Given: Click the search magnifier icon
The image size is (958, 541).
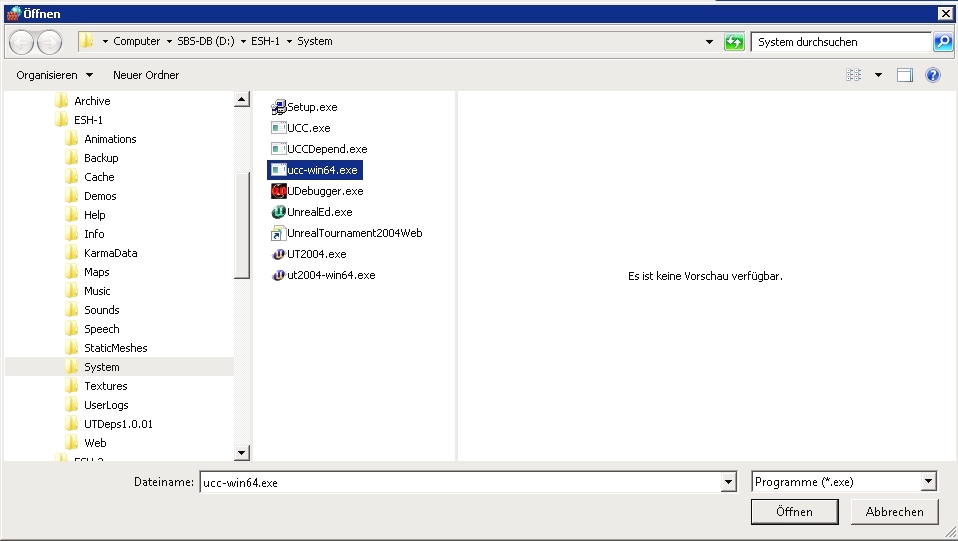Looking at the screenshot, I should (943, 42).
